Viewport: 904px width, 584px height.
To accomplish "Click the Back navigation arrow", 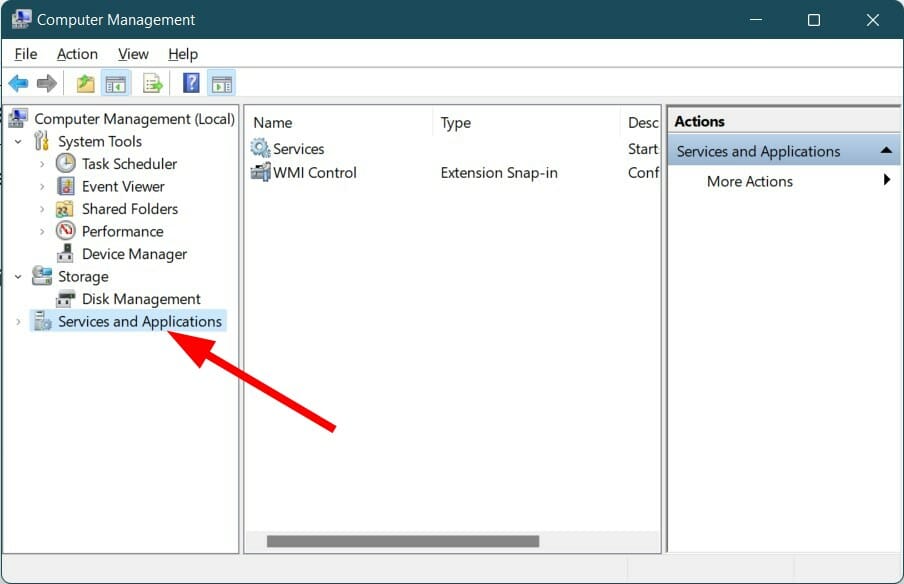I will coord(17,82).
